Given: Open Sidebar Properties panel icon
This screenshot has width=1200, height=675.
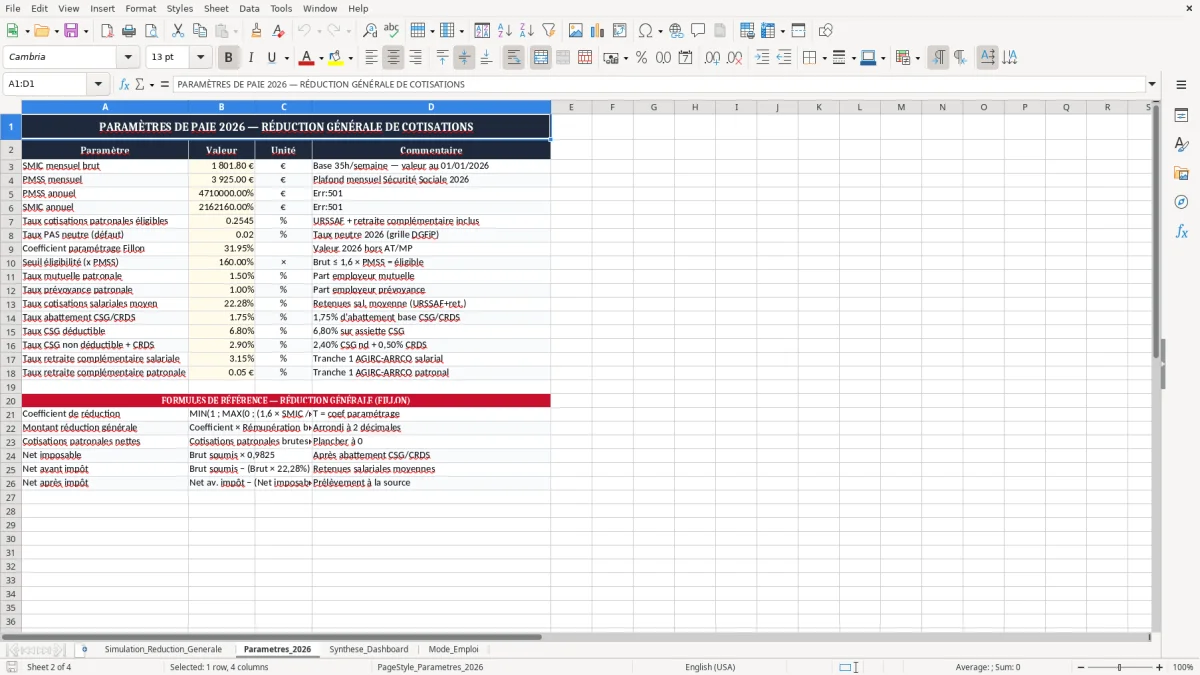Looking at the screenshot, I should (1181, 116).
